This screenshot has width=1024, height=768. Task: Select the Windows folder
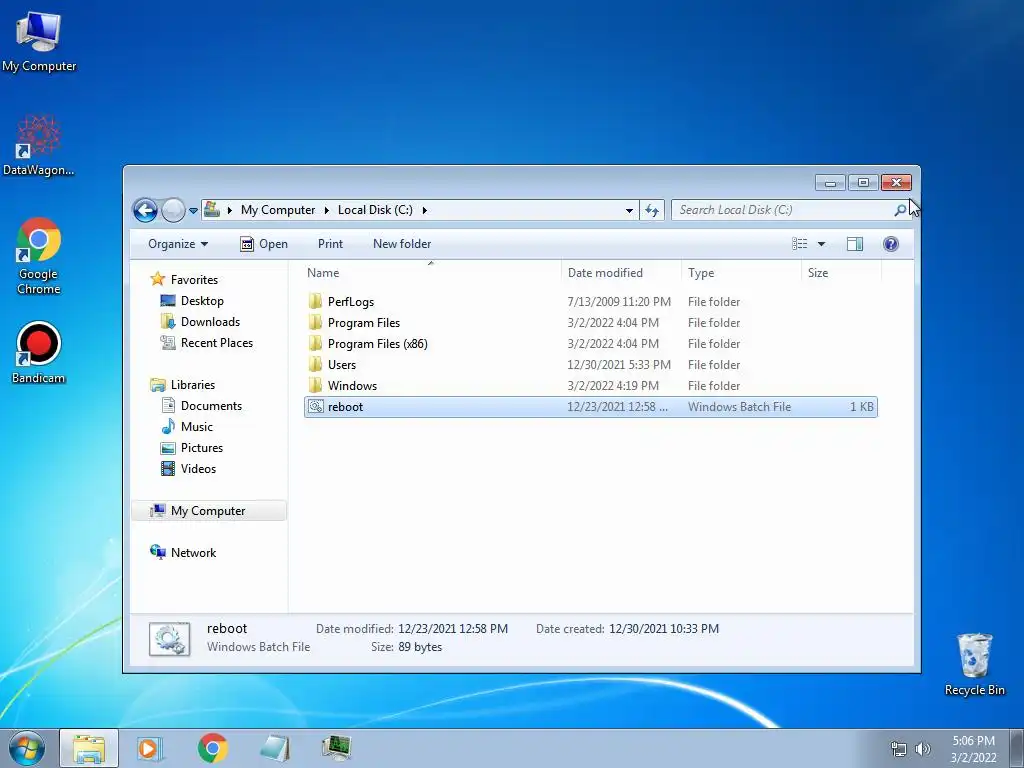[x=590, y=385]
